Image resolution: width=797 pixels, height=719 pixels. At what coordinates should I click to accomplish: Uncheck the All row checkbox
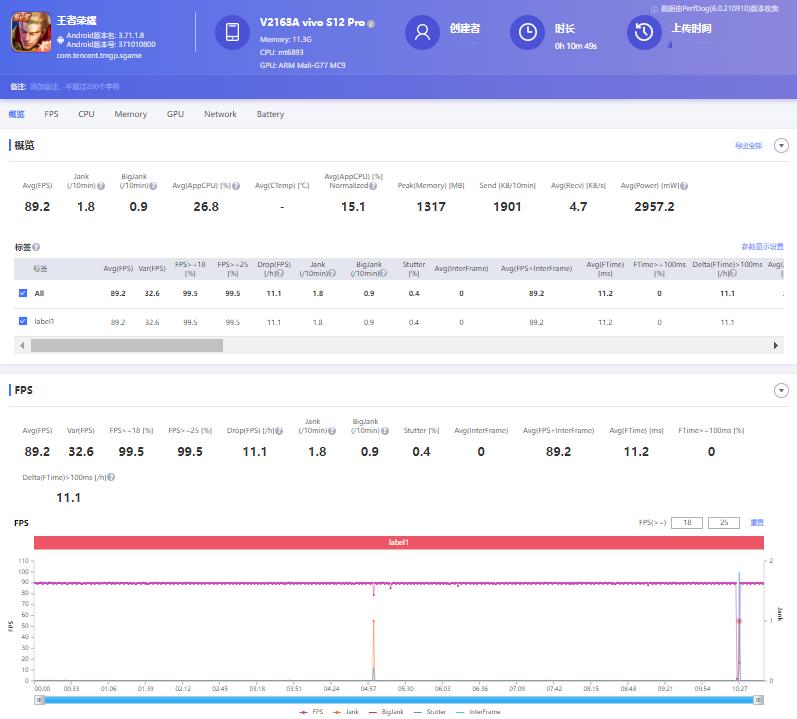coord(23,293)
